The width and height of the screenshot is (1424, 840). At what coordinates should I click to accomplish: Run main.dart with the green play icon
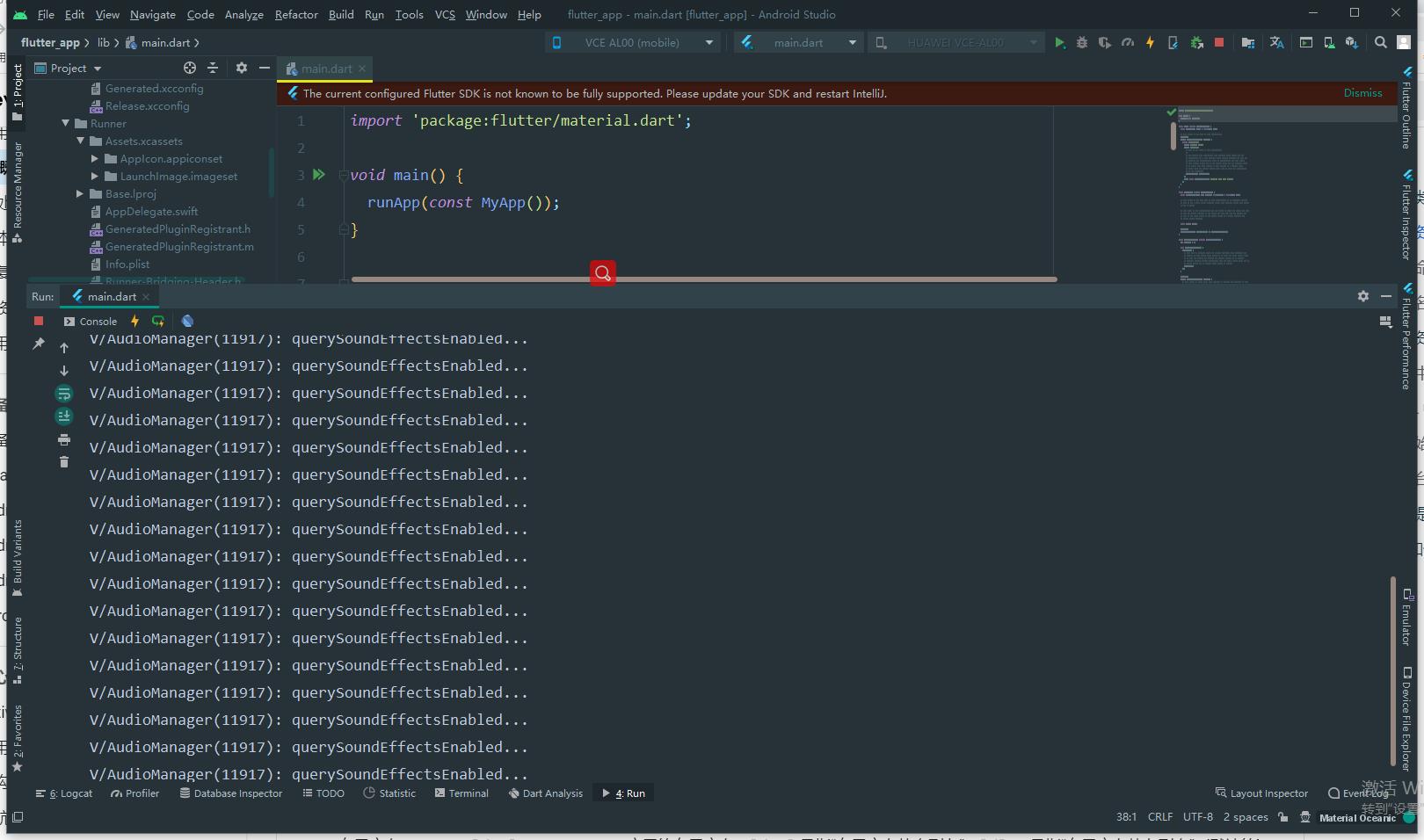(1059, 42)
